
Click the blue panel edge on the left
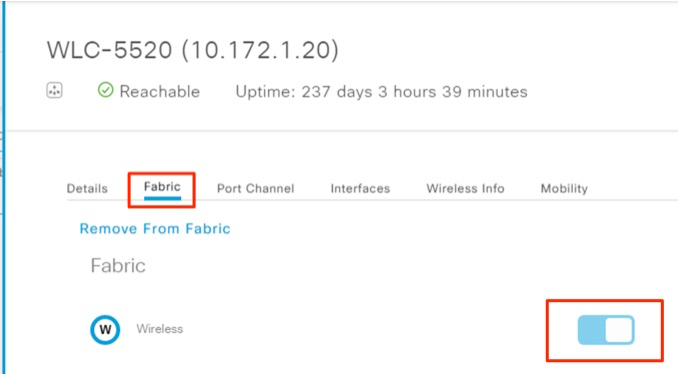4,187
